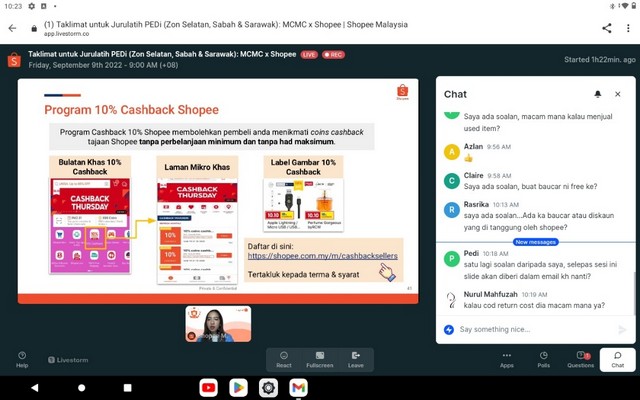Image resolution: width=640 pixels, height=400 pixels.
Task: Go back using the top-left arrow
Action: [13, 28]
